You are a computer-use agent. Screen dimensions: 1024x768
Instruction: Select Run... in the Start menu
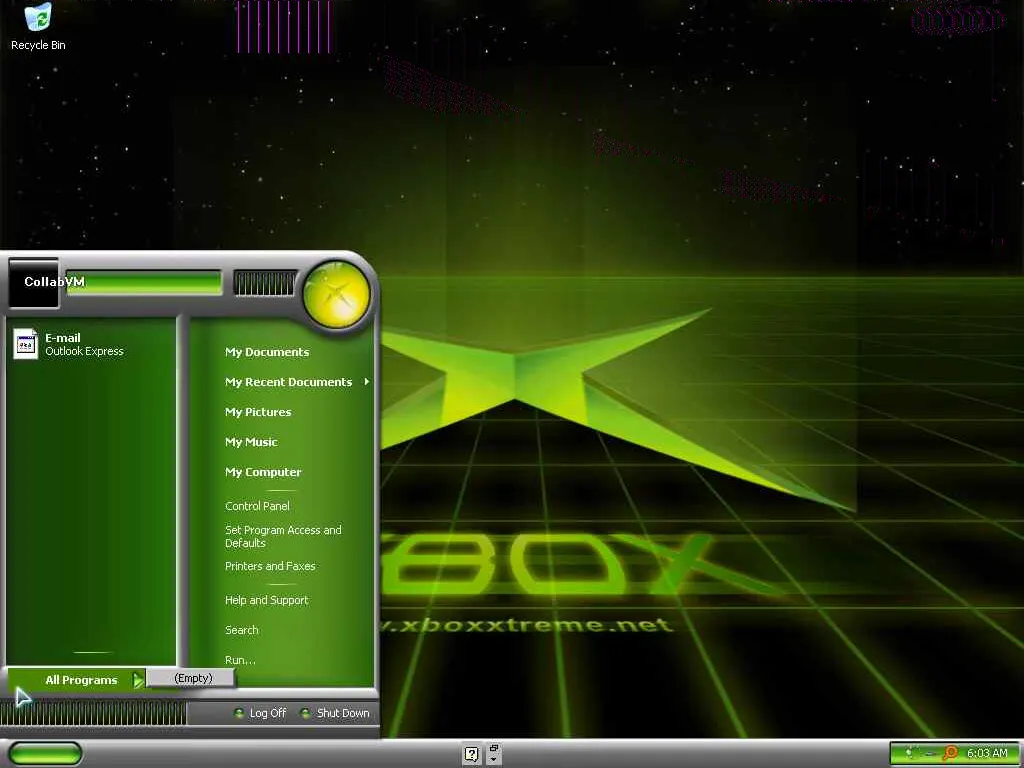pyautogui.click(x=240, y=660)
